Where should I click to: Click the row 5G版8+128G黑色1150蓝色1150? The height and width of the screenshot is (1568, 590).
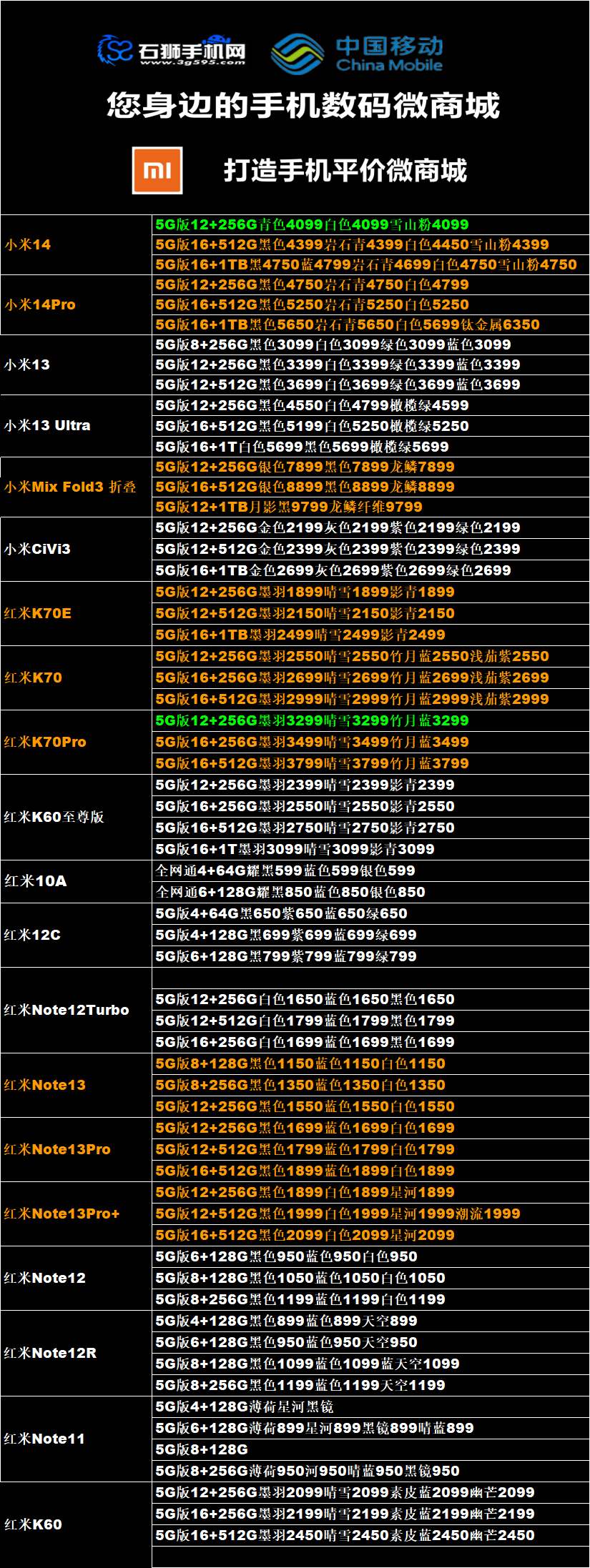[x=371, y=1063]
